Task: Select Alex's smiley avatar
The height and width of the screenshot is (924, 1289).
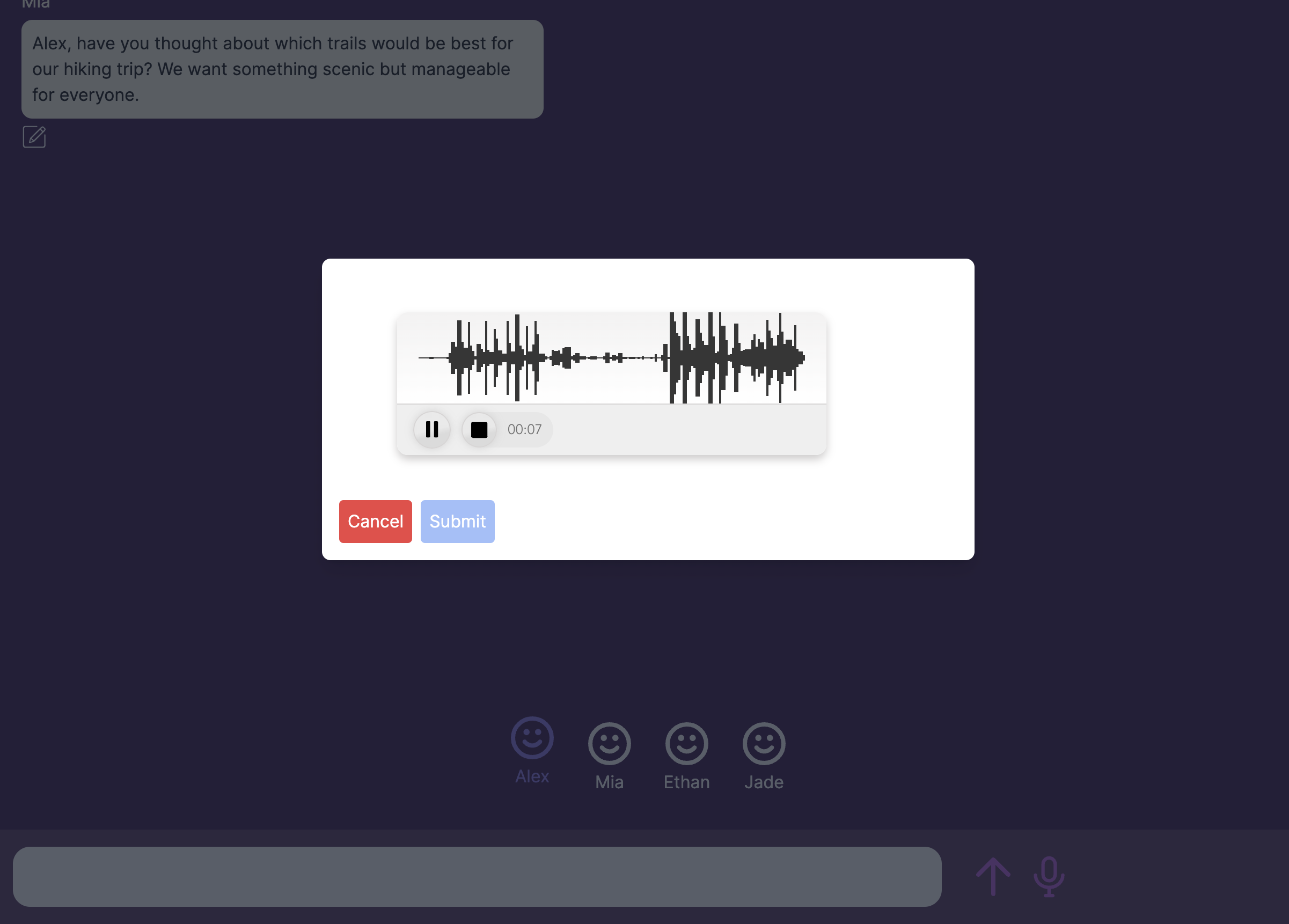Action: click(x=532, y=738)
